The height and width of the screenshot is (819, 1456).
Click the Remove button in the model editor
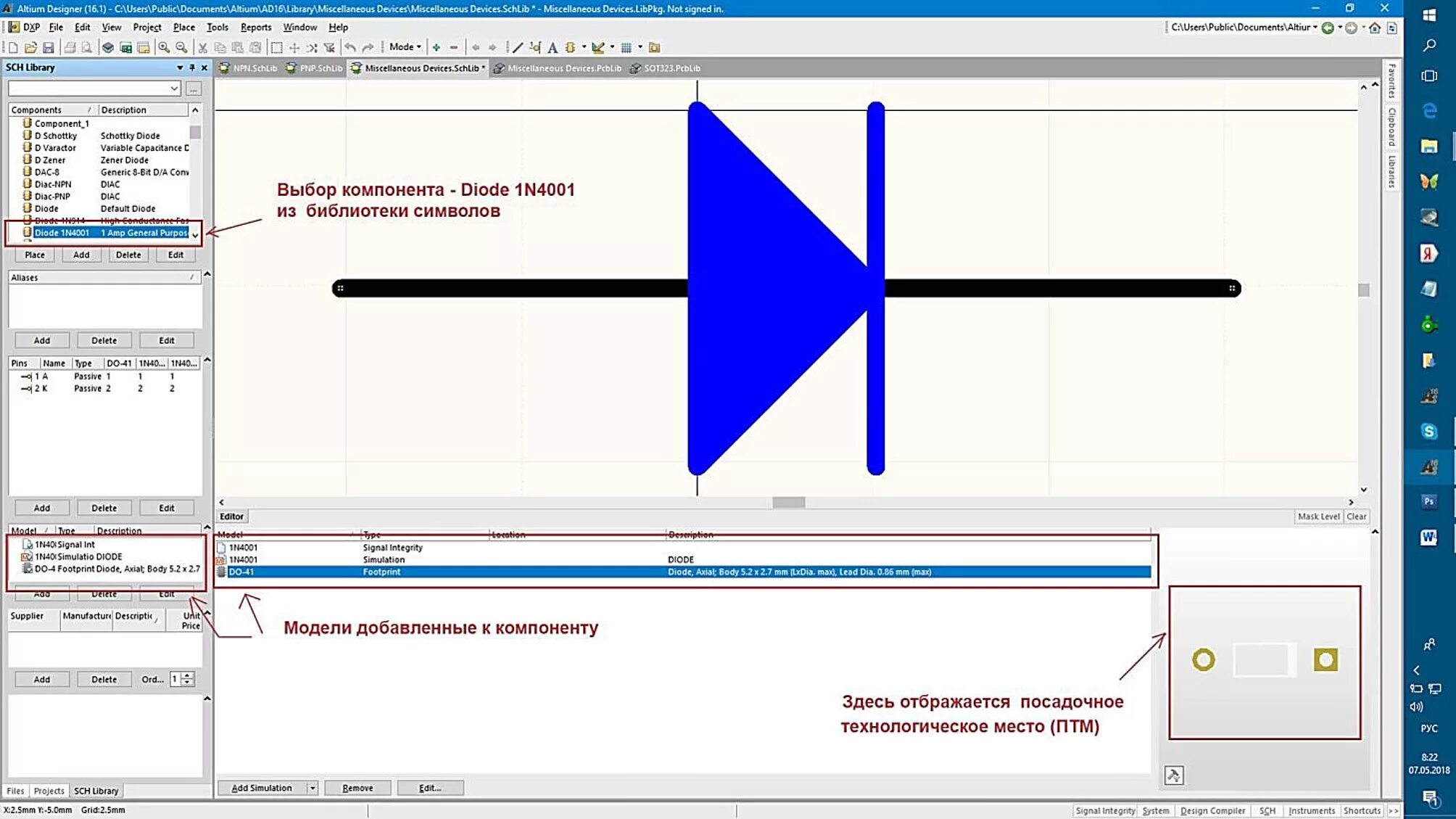tap(357, 788)
